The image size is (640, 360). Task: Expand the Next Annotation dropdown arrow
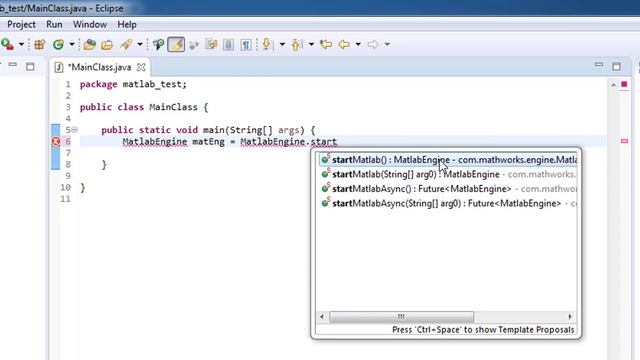pyautogui.click(x=282, y=44)
